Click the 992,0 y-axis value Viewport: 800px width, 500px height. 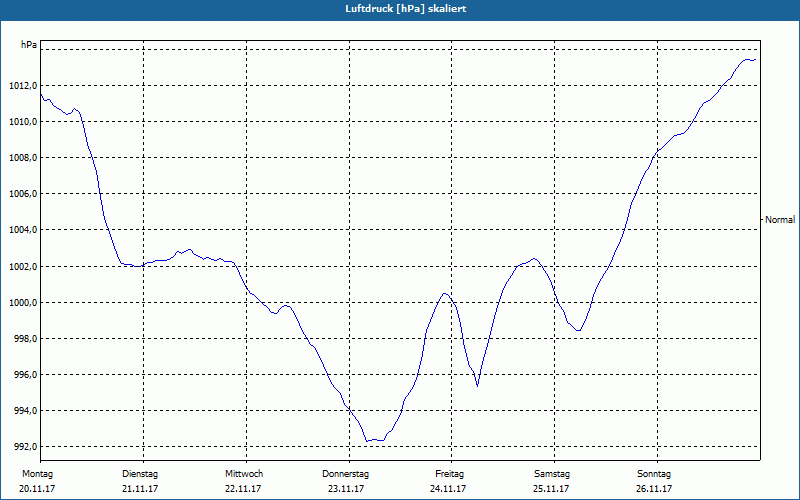click(x=26, y=447)
